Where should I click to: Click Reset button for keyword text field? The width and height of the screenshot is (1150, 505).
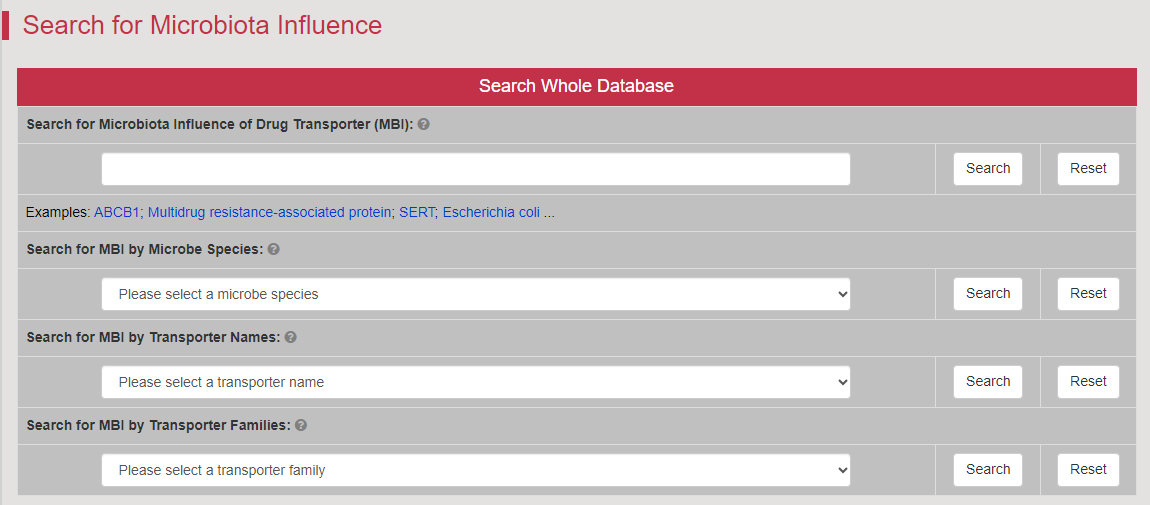pos(1088,169)
